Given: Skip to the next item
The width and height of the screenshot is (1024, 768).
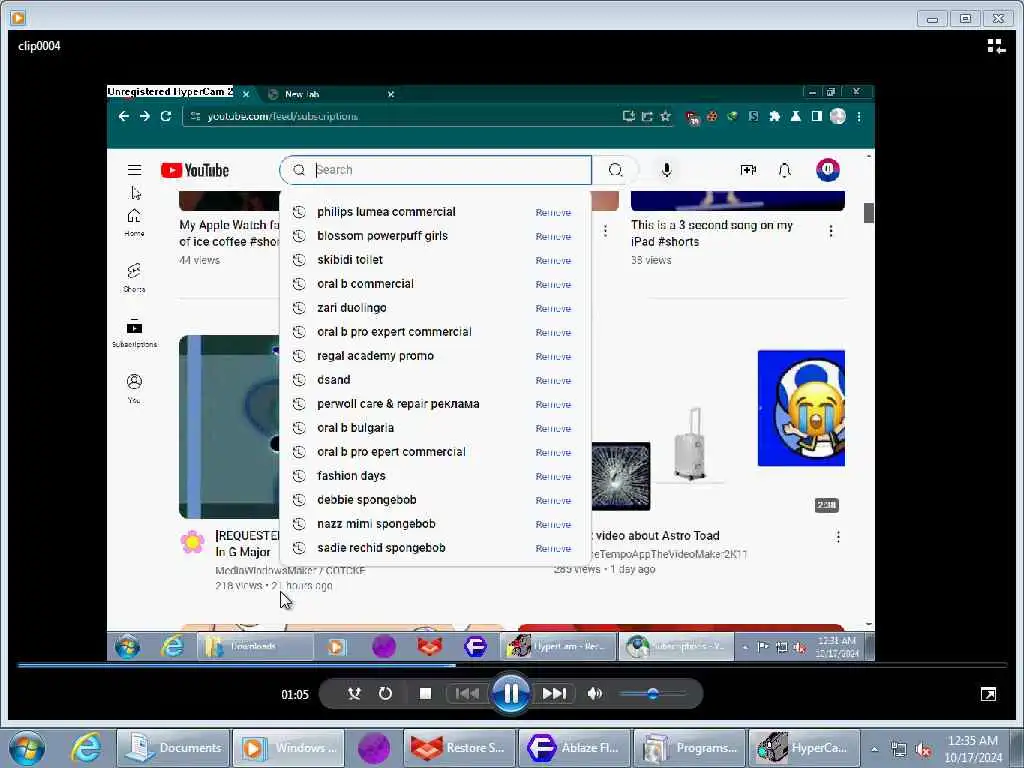Looking at the screenshot, I should pyautogui.click(x=554, y=694).
